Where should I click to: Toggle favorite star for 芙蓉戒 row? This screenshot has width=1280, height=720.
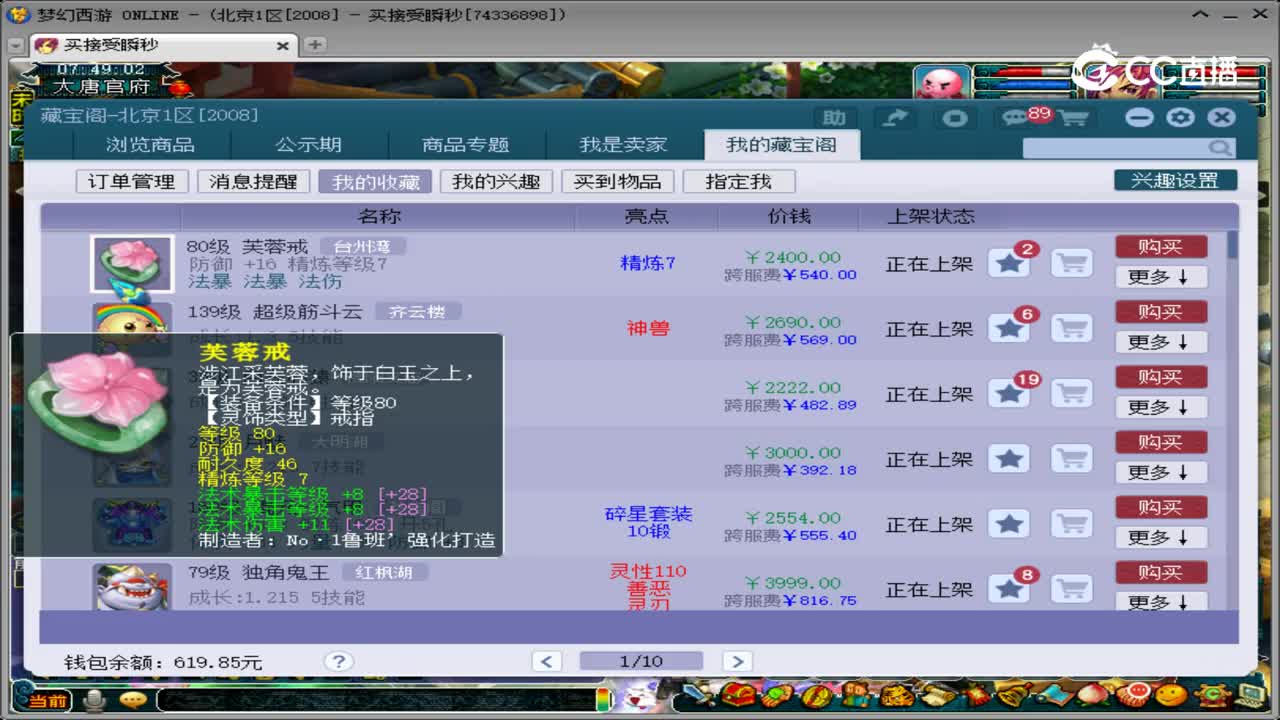(x=1009, y=263)
